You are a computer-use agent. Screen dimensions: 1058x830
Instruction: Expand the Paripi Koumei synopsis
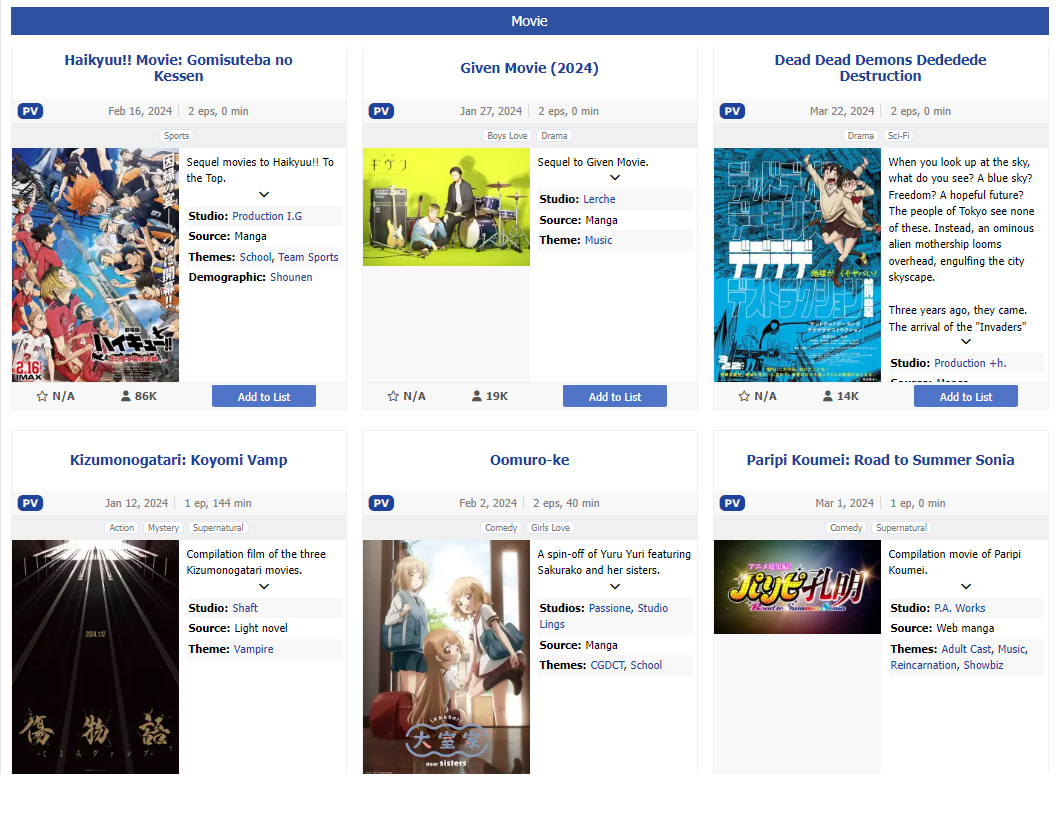(966, 586)
